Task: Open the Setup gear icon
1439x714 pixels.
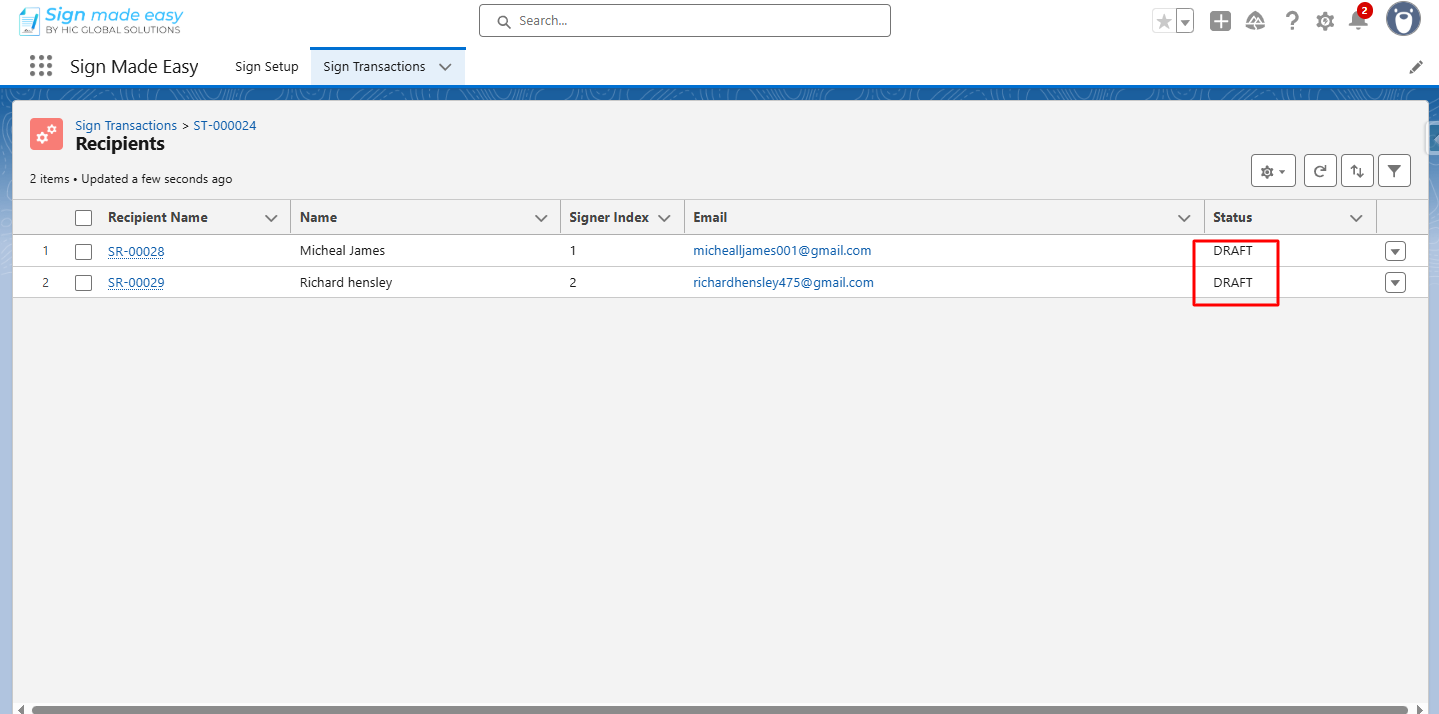Action: 1324,21
